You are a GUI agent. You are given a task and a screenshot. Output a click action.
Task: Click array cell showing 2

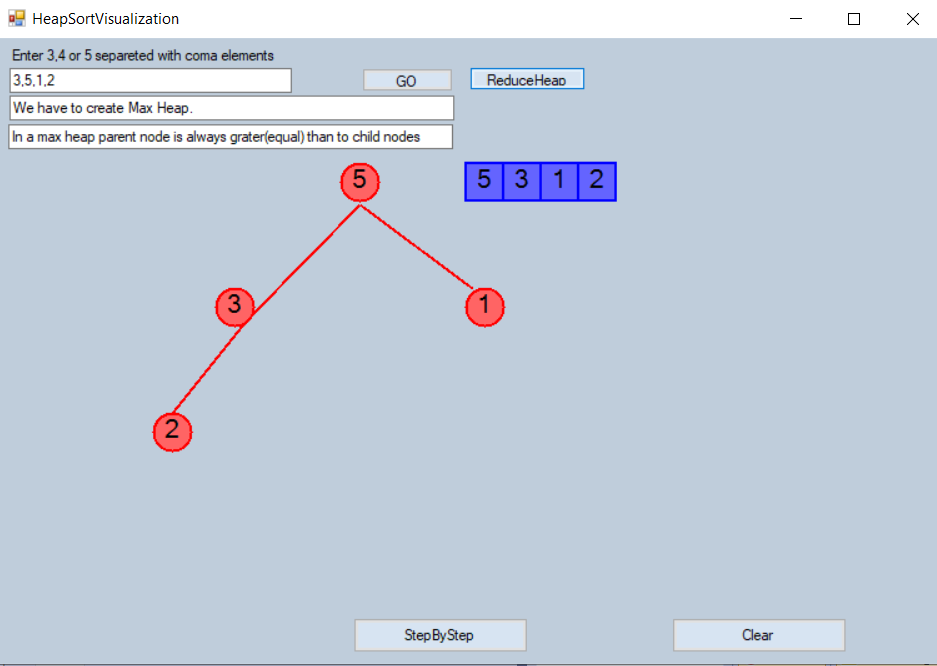point(597,181)
